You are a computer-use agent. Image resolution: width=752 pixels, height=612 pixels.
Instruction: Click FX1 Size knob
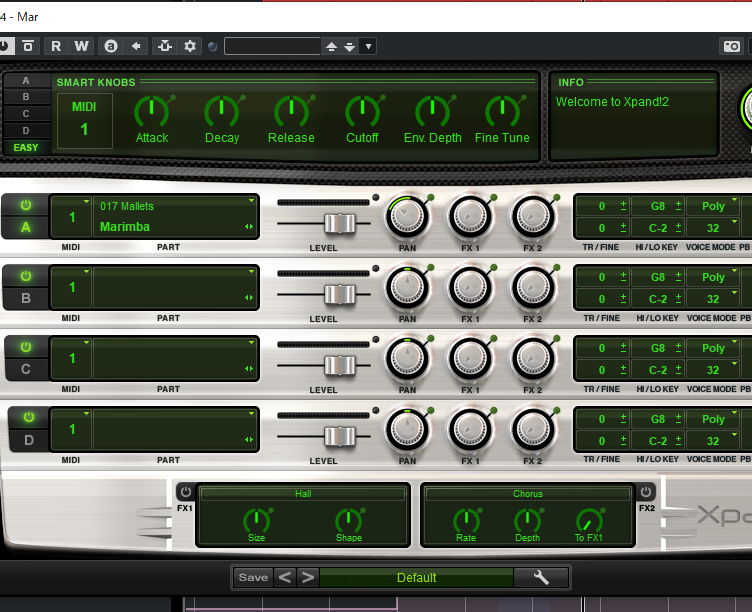257,520
